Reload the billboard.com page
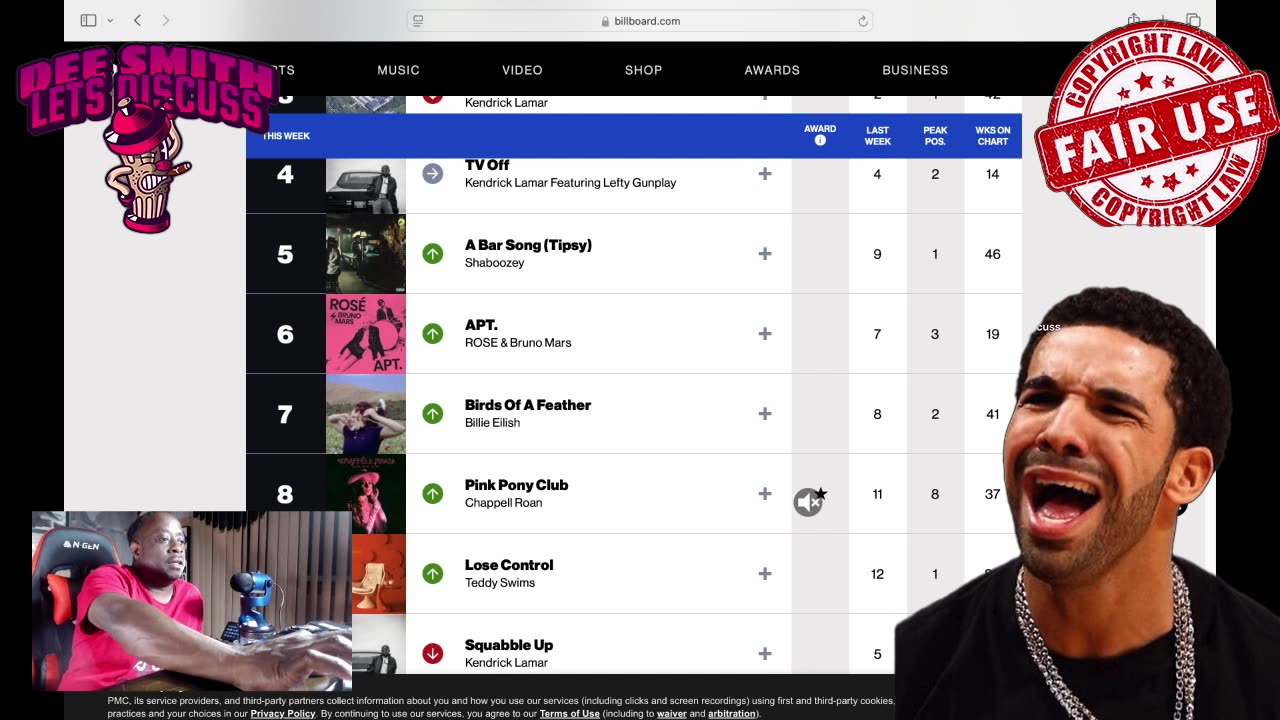Viewport: 1280px width, 720px height. coord(862,21)
